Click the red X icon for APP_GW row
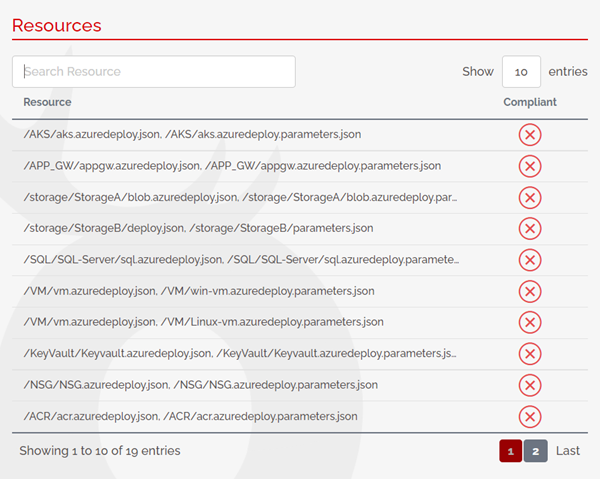The image size is (600, 479). click(530, 166)
